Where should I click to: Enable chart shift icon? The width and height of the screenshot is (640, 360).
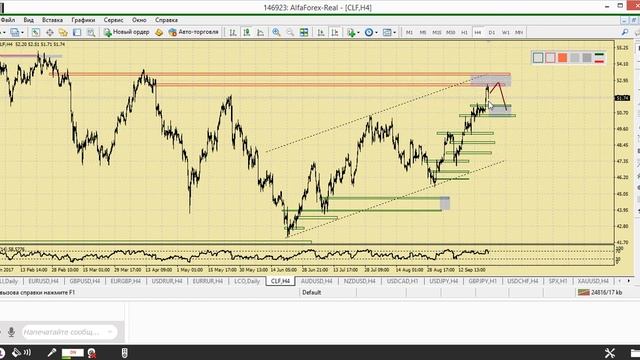click(335, 32)
